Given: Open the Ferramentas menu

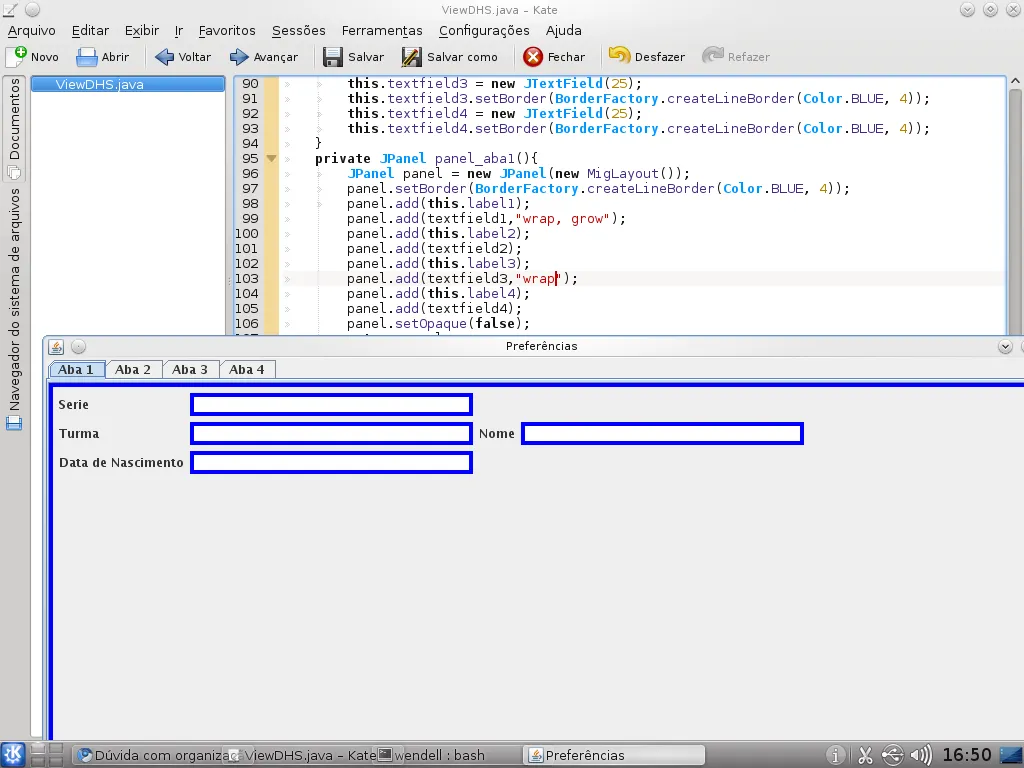Looking at the screenshot, I should tap(381, 31).
